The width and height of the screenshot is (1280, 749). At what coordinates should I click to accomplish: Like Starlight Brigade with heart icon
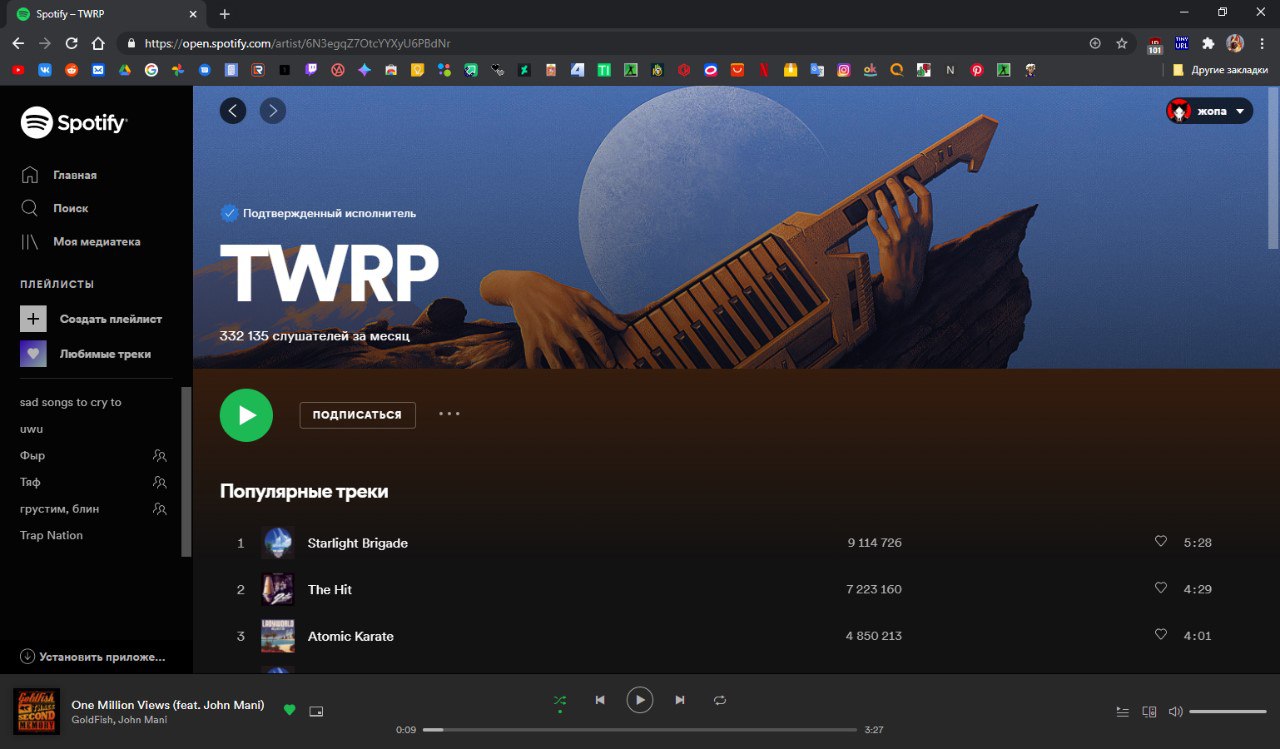(1161, 541)
